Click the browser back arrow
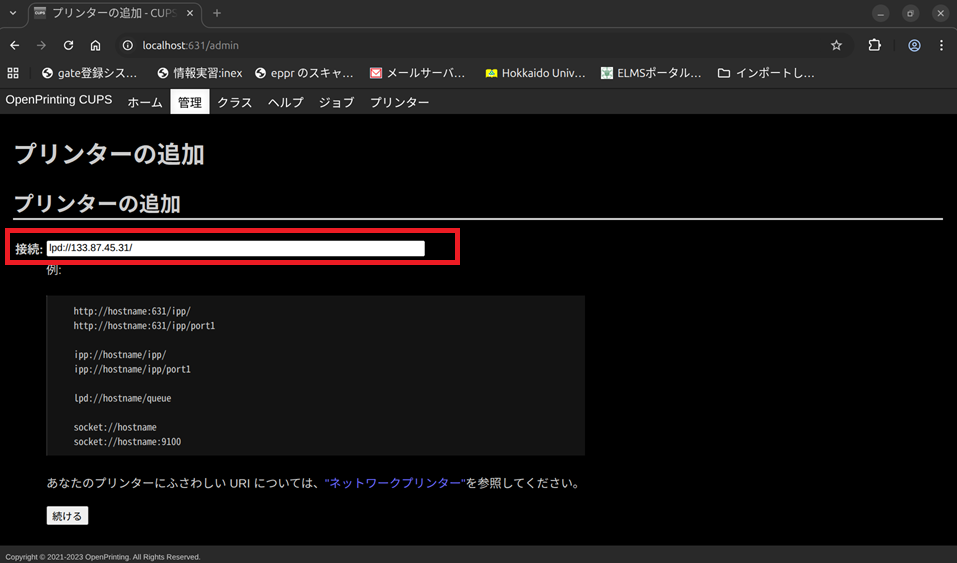The height and width of the screenshot is (563, 957). tap(14, 45)
